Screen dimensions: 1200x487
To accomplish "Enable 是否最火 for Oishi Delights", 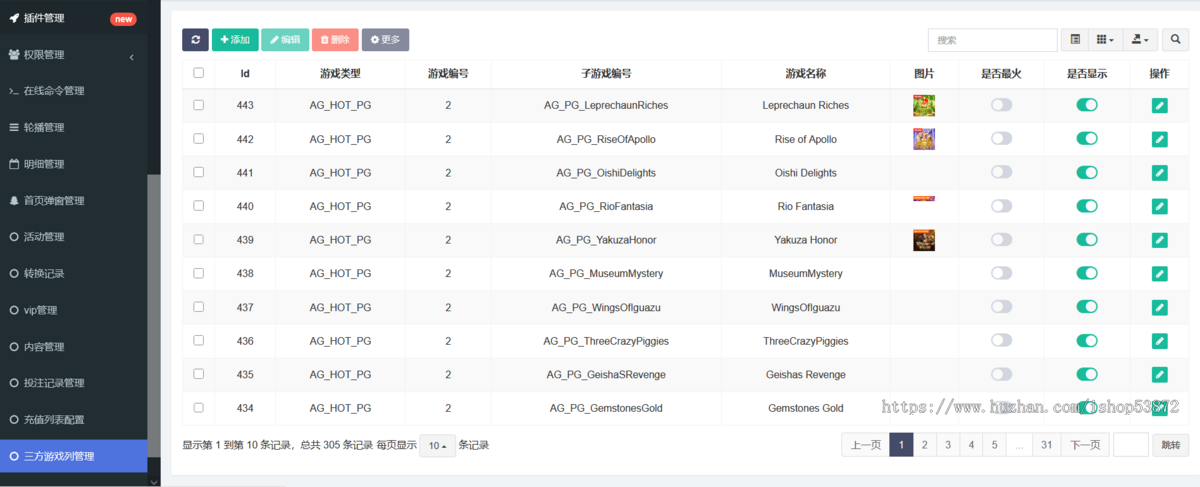I will pyautogui.click(x=1001, y=173).
